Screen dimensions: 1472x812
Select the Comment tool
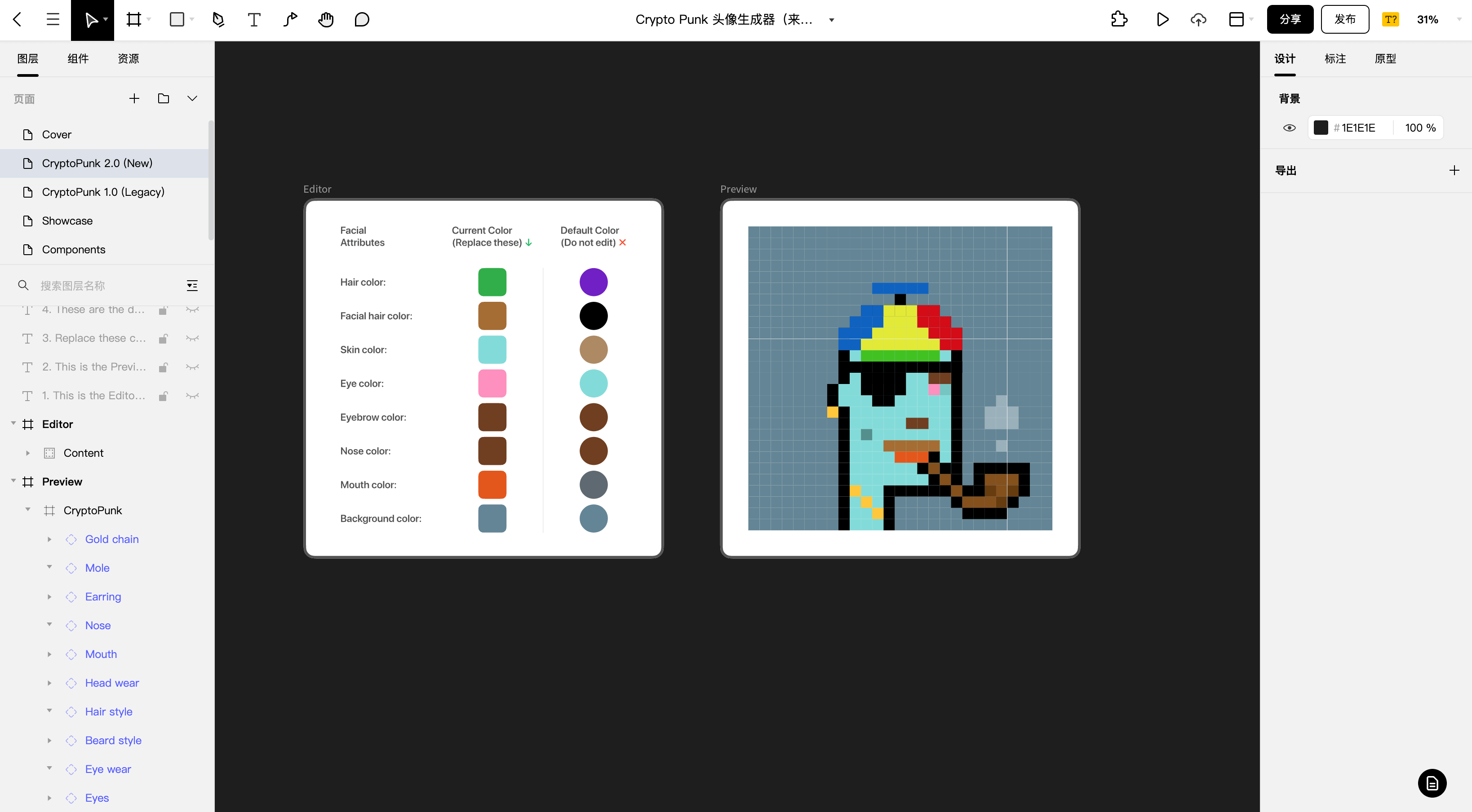[x=362, y=20]
